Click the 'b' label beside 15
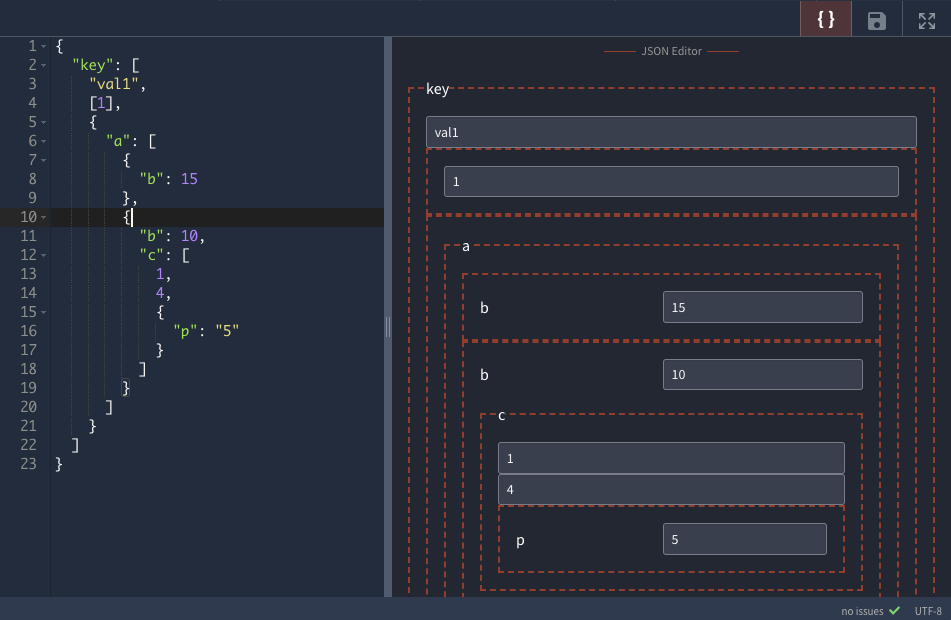951x620 pixels. [484, 308]
